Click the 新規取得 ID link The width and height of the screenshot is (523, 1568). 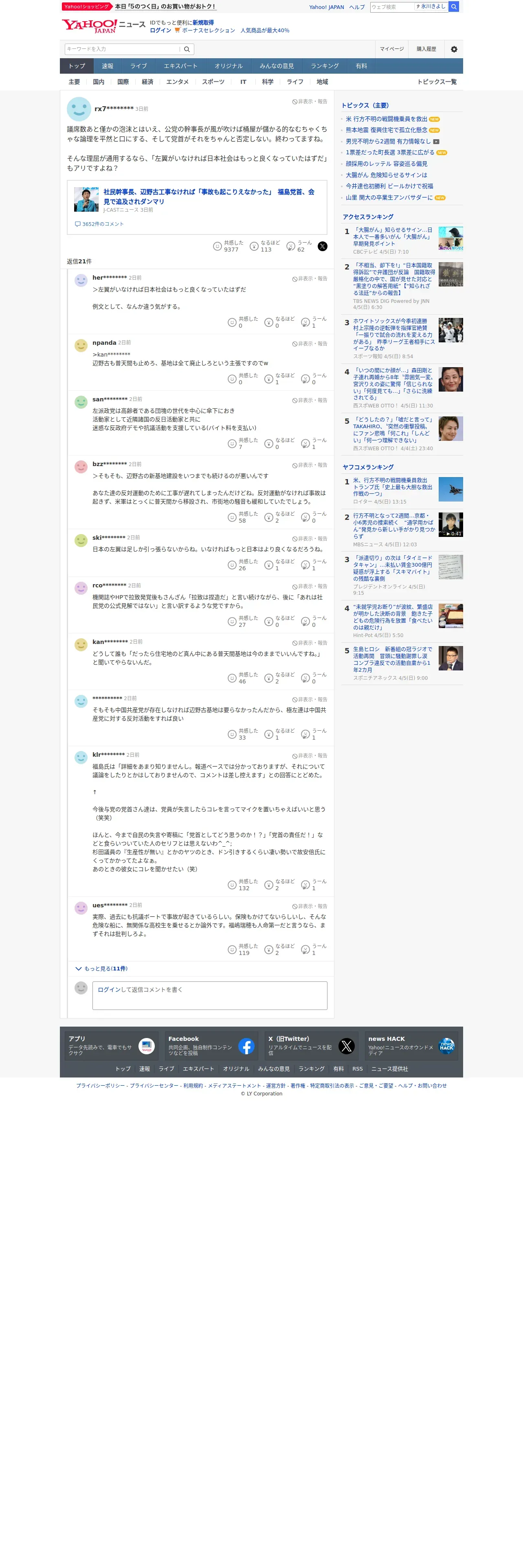tap(203, 22)
